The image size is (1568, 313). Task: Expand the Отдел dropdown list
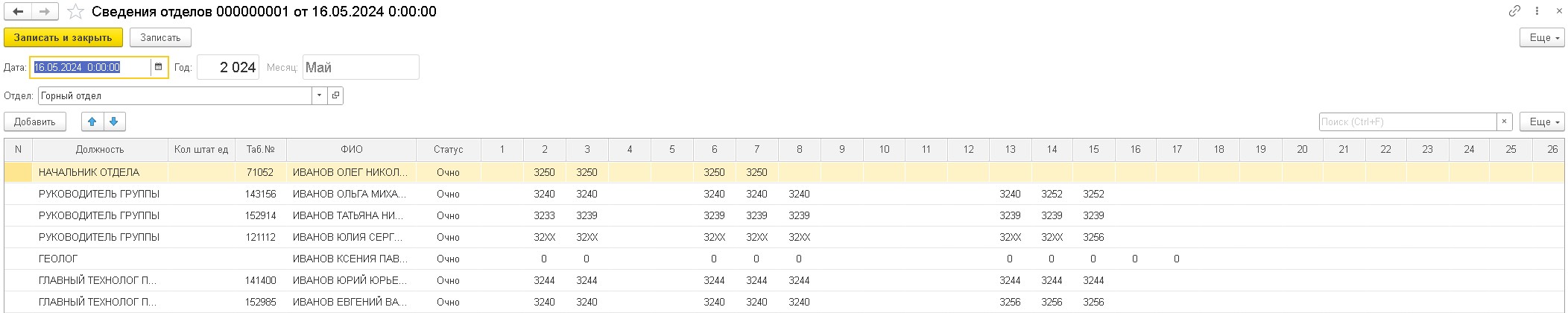click(319, 95)
